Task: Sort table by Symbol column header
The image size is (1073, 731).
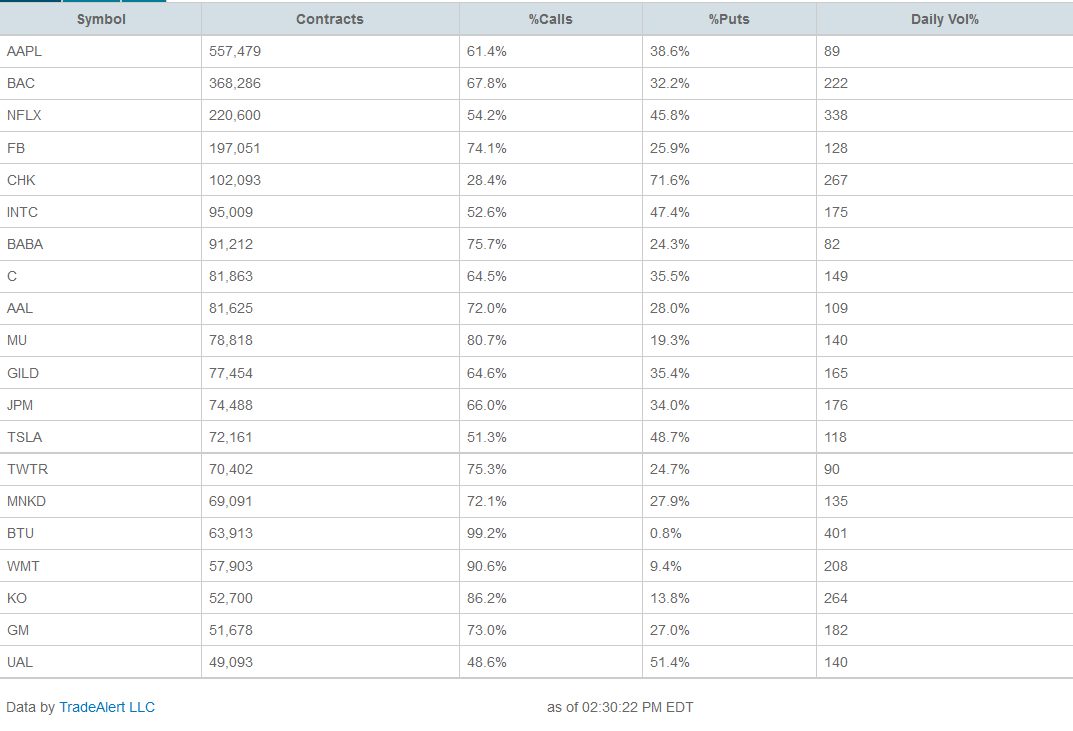Action: [101, 19]
